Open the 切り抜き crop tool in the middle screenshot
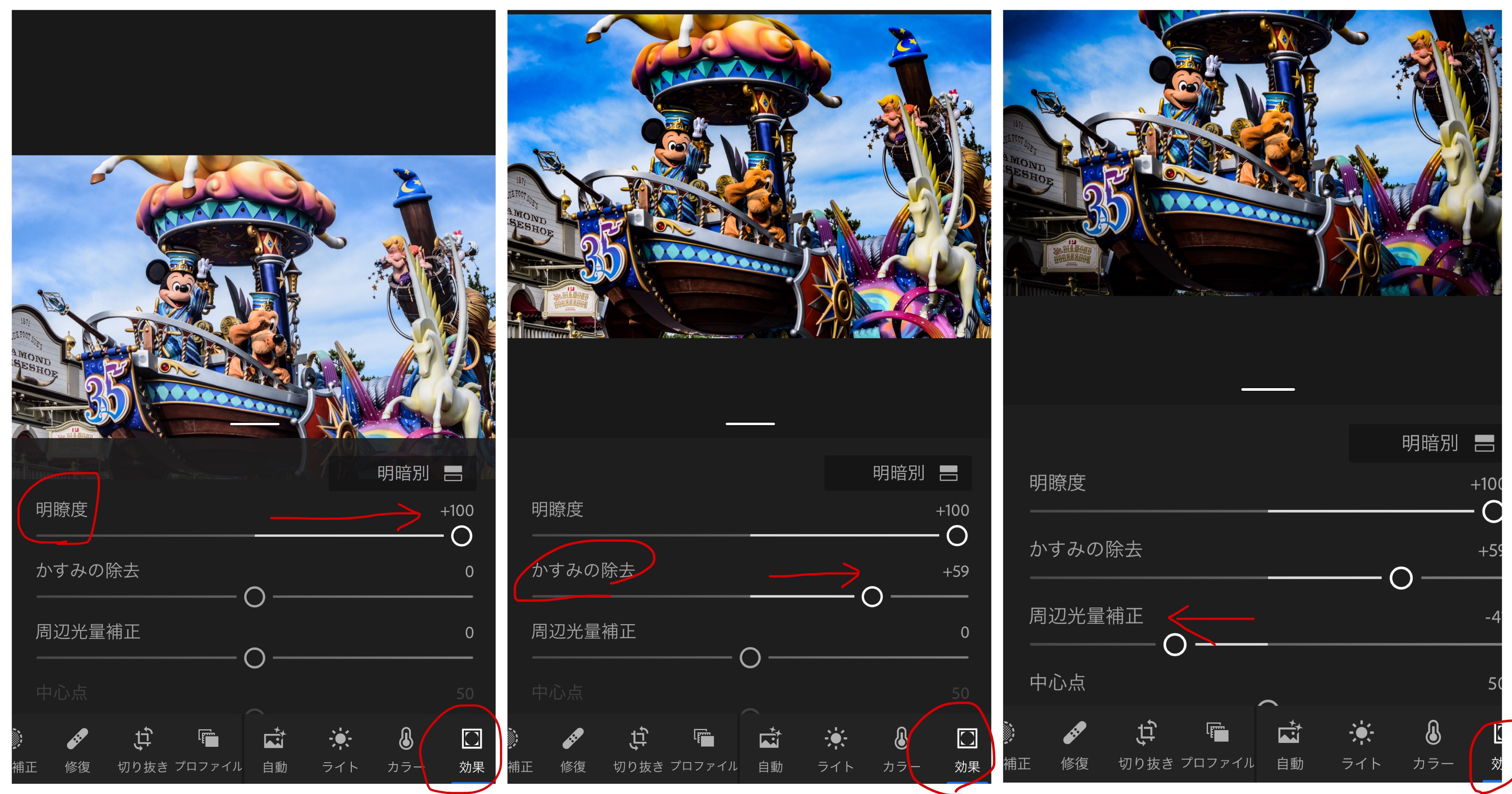The image size is (1512, 794). click(638, 749)
